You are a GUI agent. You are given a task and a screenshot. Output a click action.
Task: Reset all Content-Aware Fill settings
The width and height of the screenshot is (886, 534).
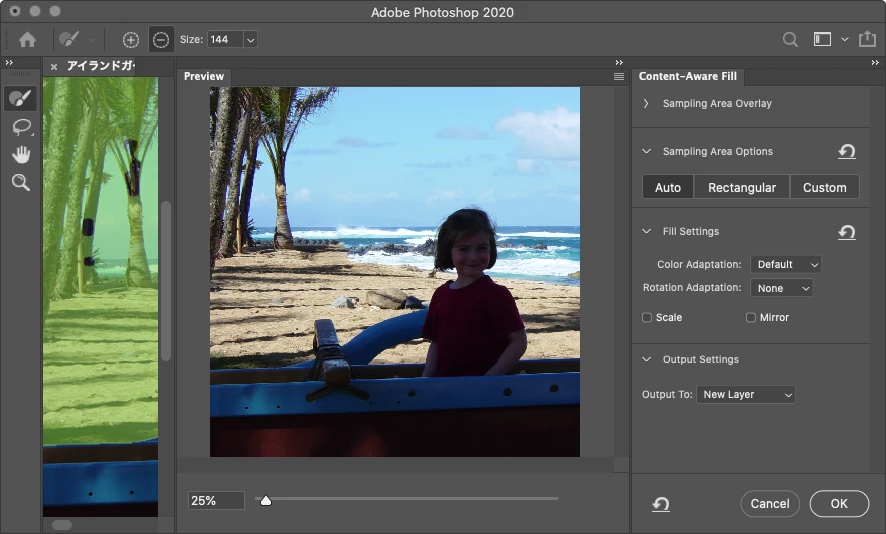[x=661, y=504]
